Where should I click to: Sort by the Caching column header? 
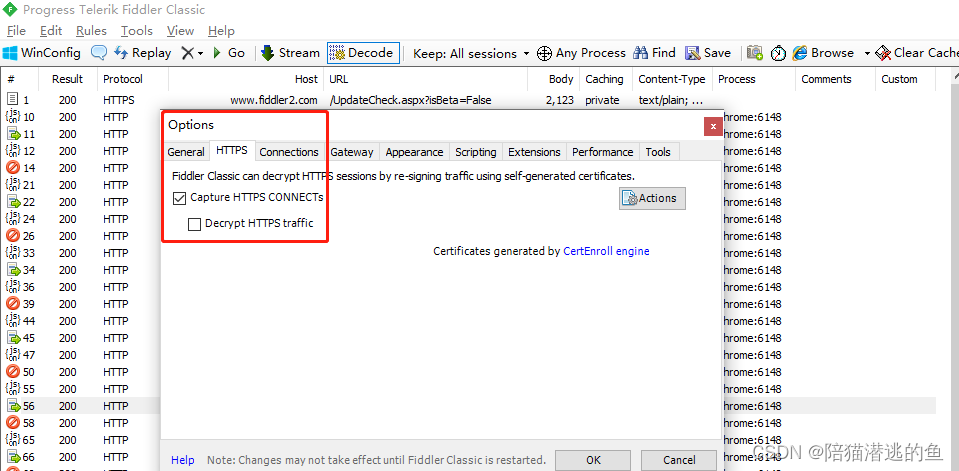point(604,79)
